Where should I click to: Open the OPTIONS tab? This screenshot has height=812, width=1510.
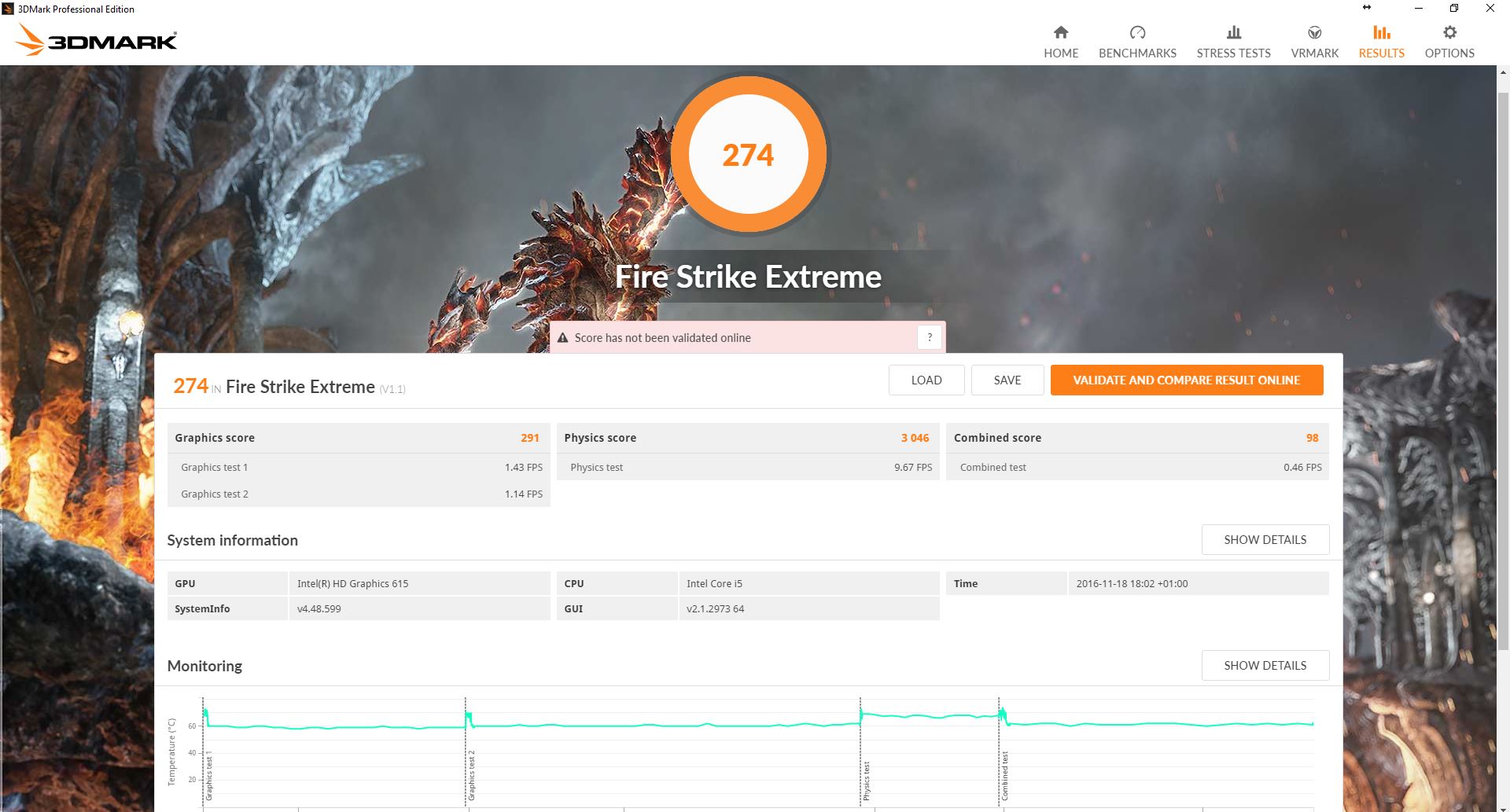click(1449, 42)
